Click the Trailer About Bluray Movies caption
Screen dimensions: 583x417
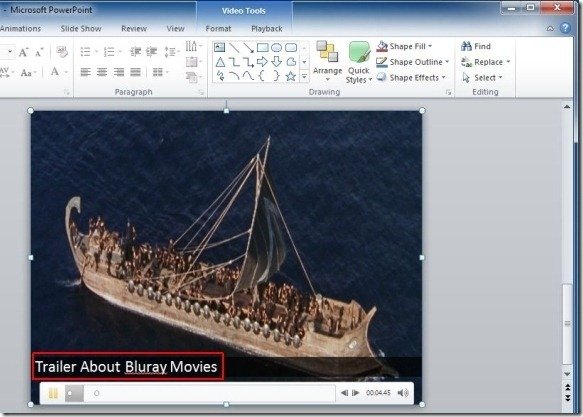click(x=126, y=367)
